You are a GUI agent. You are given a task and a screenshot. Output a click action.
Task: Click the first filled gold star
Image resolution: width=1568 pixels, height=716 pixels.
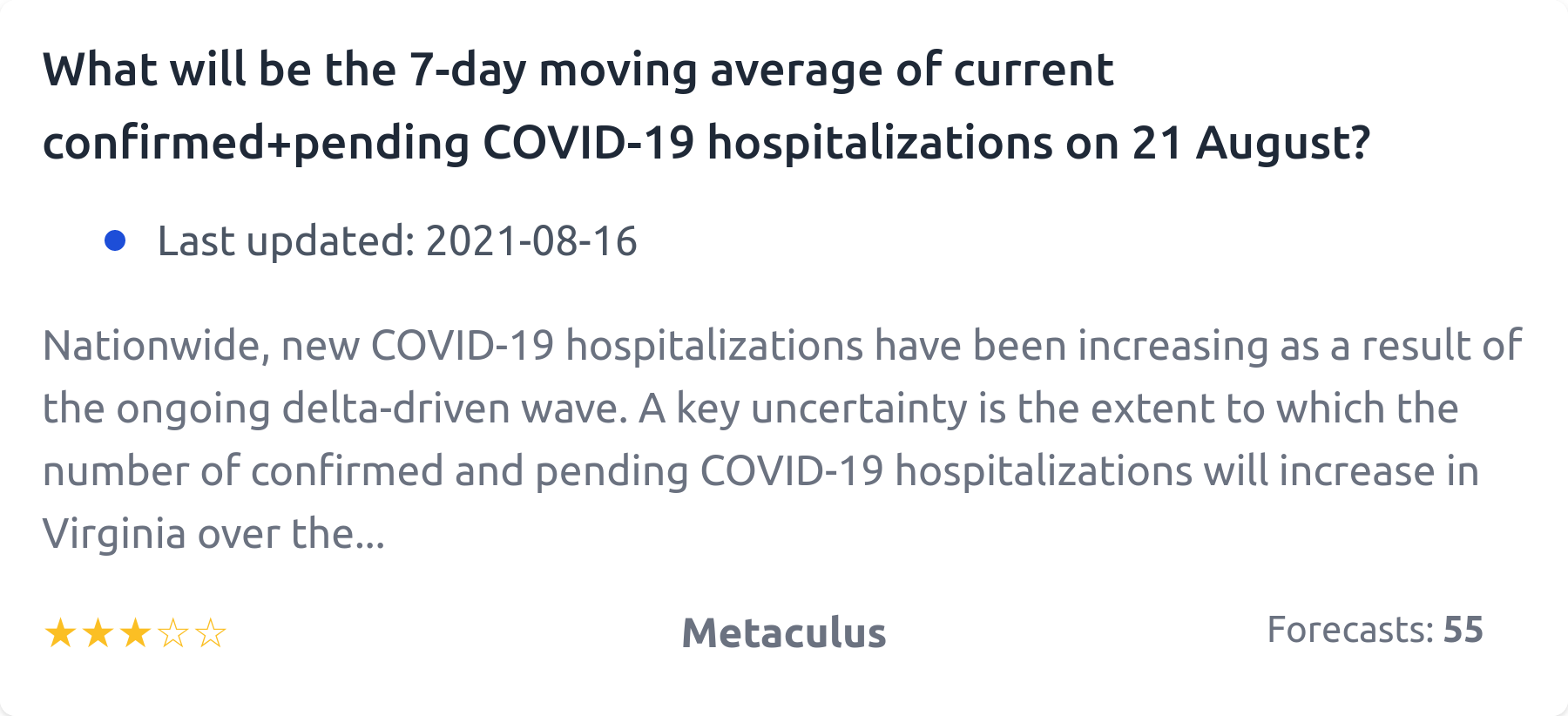point(60,633)
